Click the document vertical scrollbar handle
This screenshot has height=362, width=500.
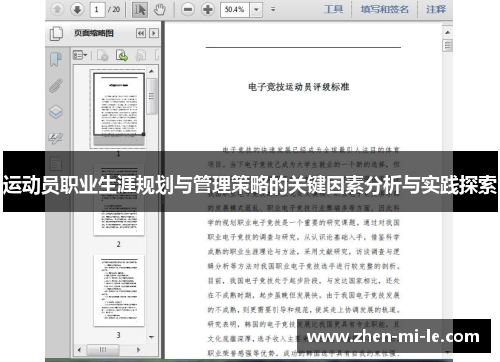tap(447, 45)
